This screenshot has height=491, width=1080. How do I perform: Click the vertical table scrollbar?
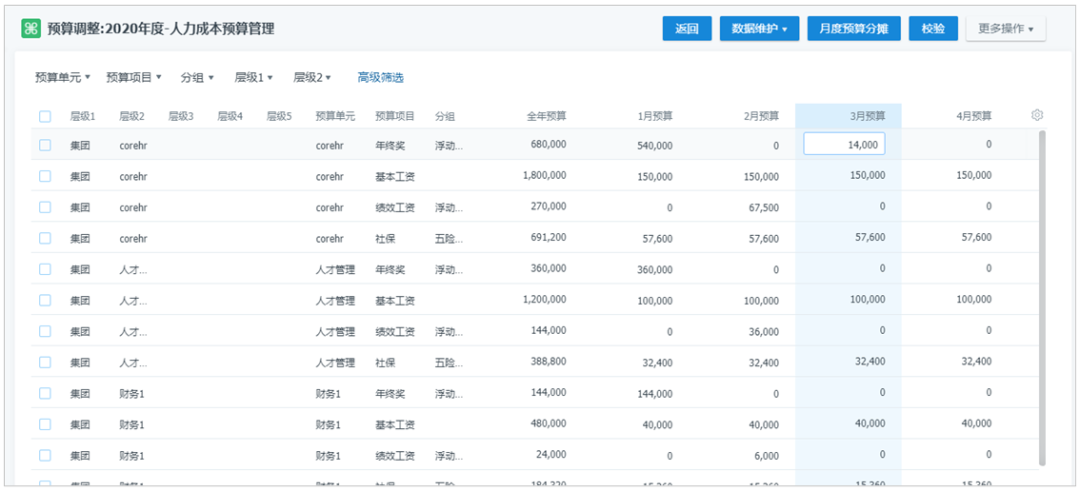click(1042, 296)
